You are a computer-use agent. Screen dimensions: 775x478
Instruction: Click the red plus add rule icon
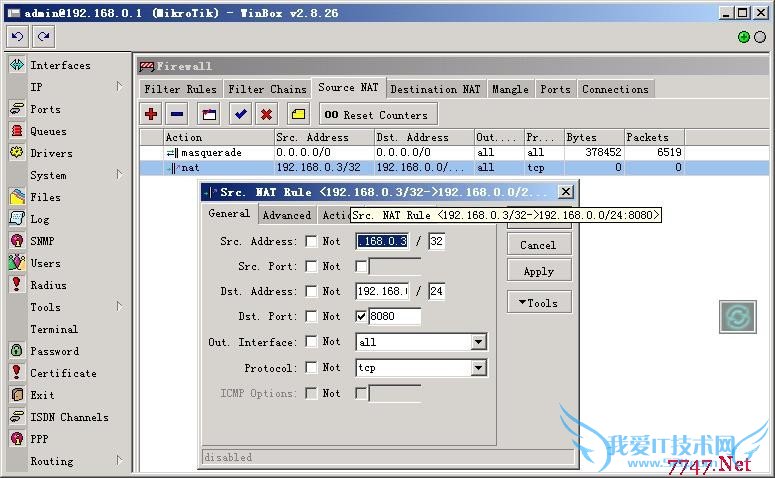tap(152, 114)
